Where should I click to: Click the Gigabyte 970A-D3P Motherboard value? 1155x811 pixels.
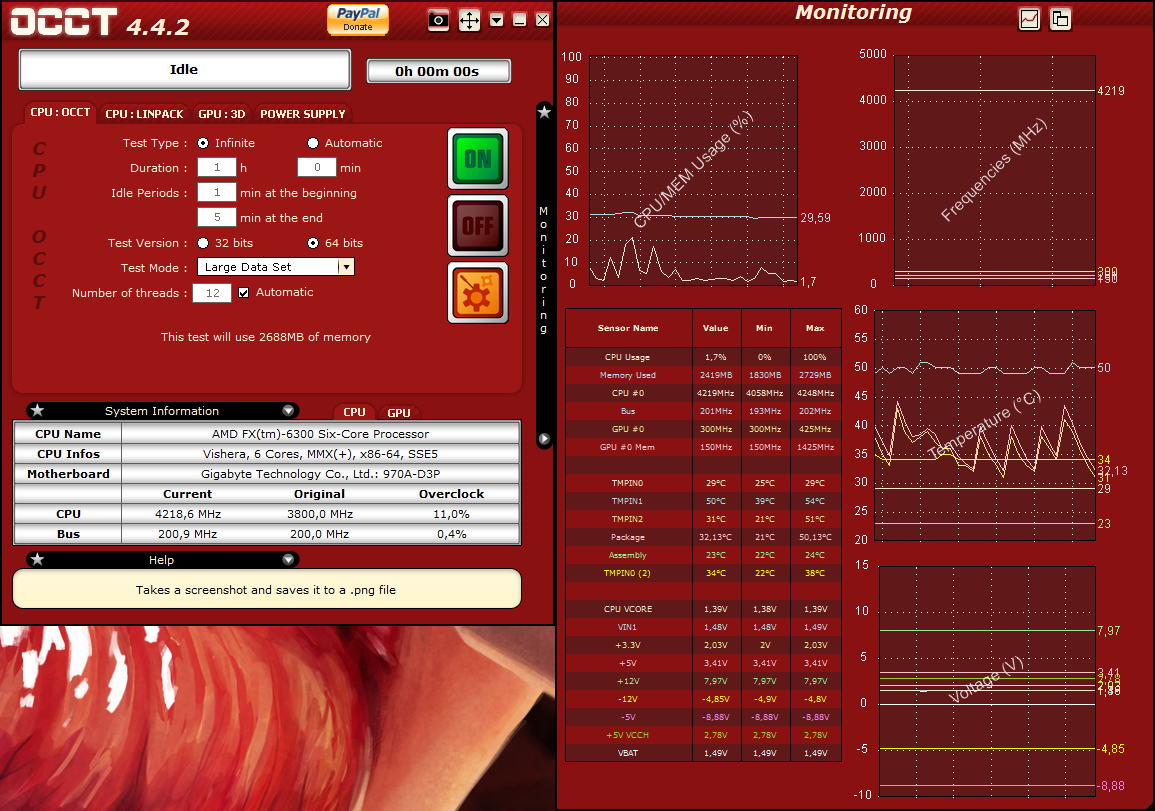point(320,474)
